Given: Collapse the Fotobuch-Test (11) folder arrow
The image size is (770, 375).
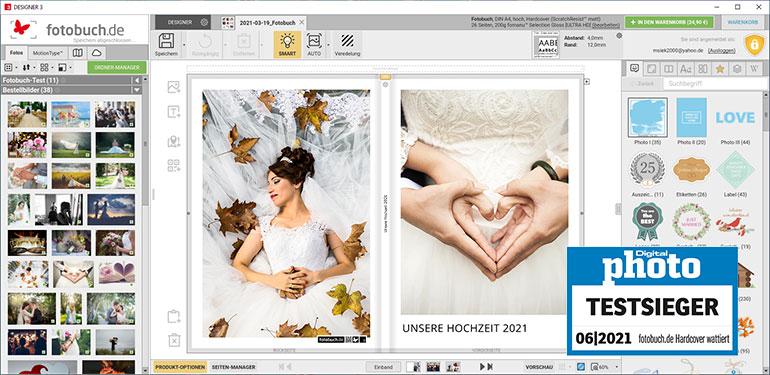Looking at the screenshot, I should (136, 80).
